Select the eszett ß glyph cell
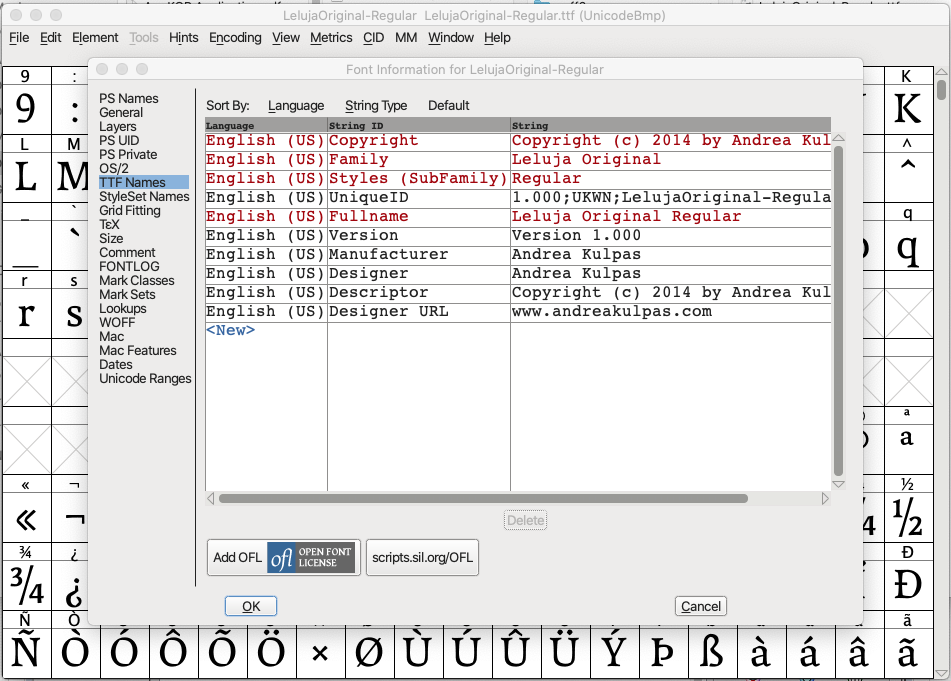Viewport: 951px width, 681px height. [x=712, y=653]
